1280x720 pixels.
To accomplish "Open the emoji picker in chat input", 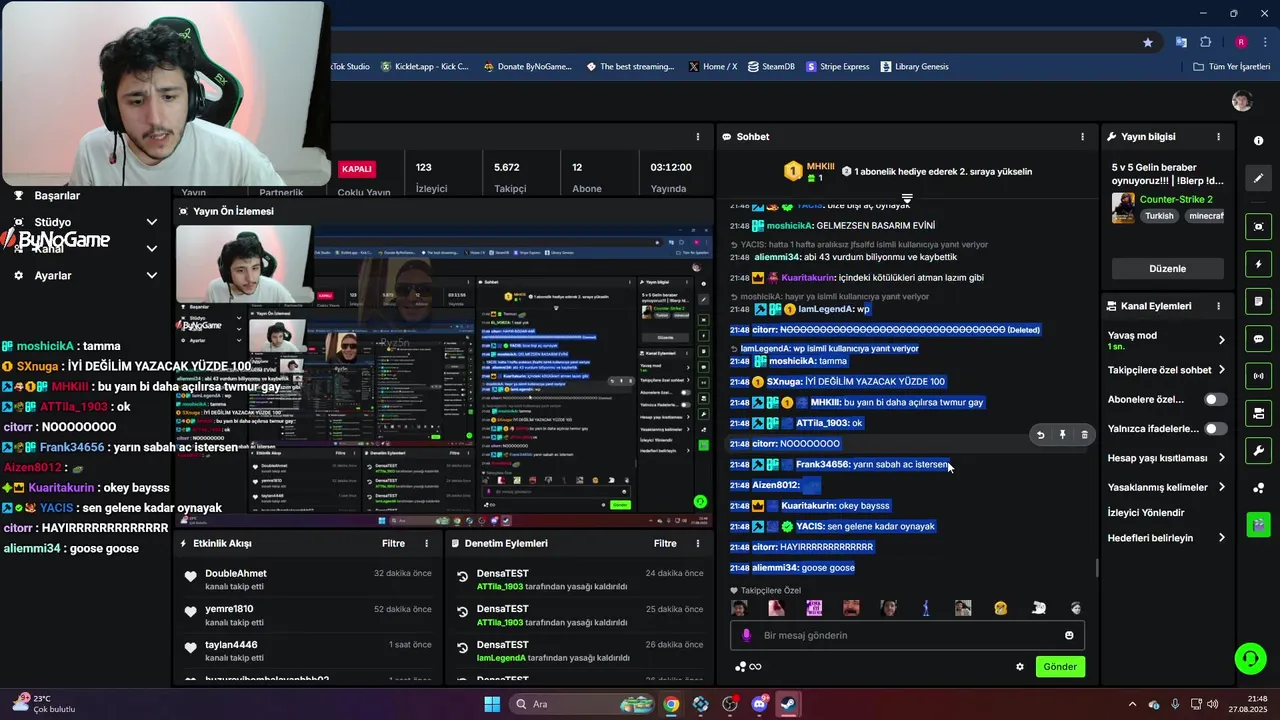I will (x=1069, y=635).
